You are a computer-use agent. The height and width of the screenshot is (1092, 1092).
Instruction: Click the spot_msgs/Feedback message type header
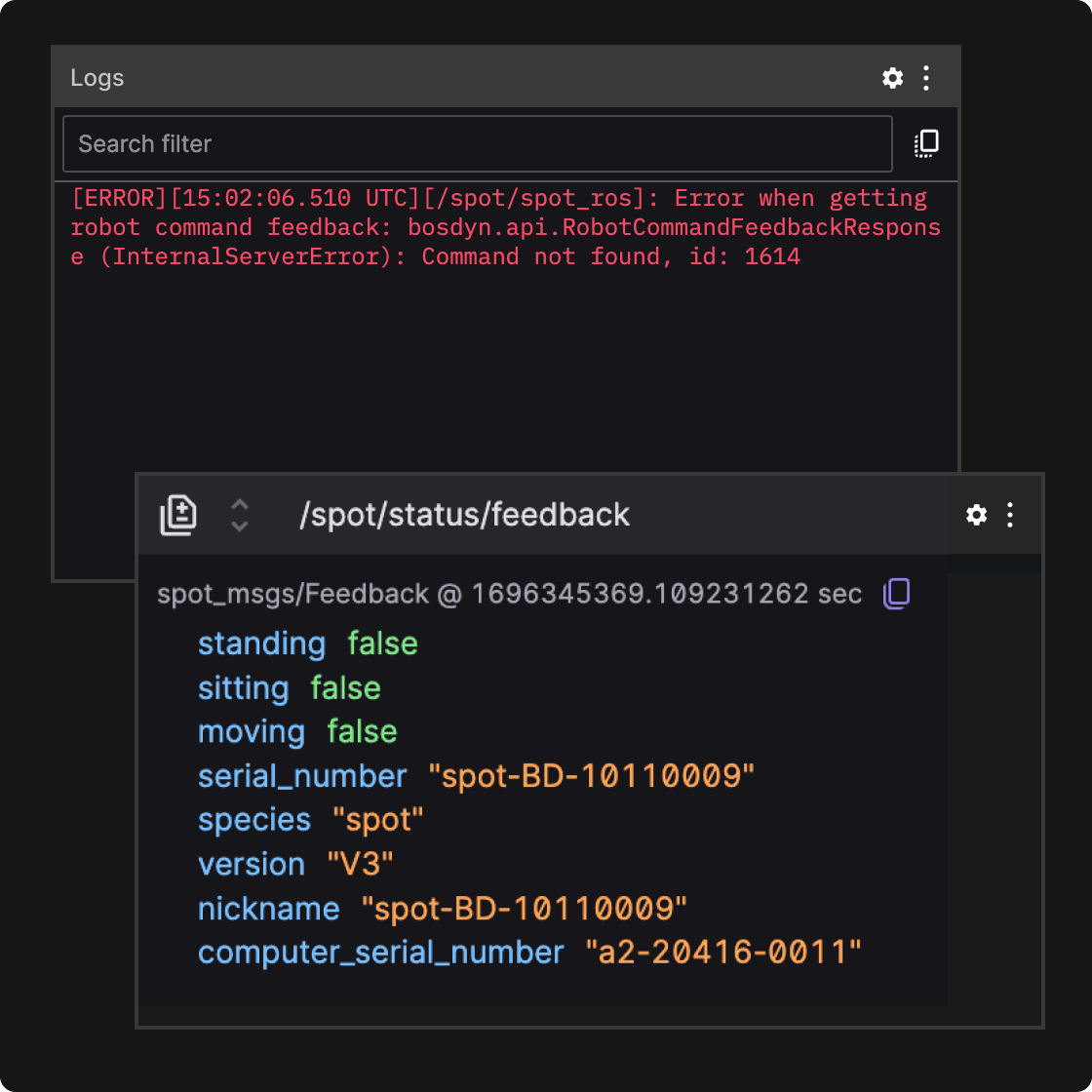[292, 594]
